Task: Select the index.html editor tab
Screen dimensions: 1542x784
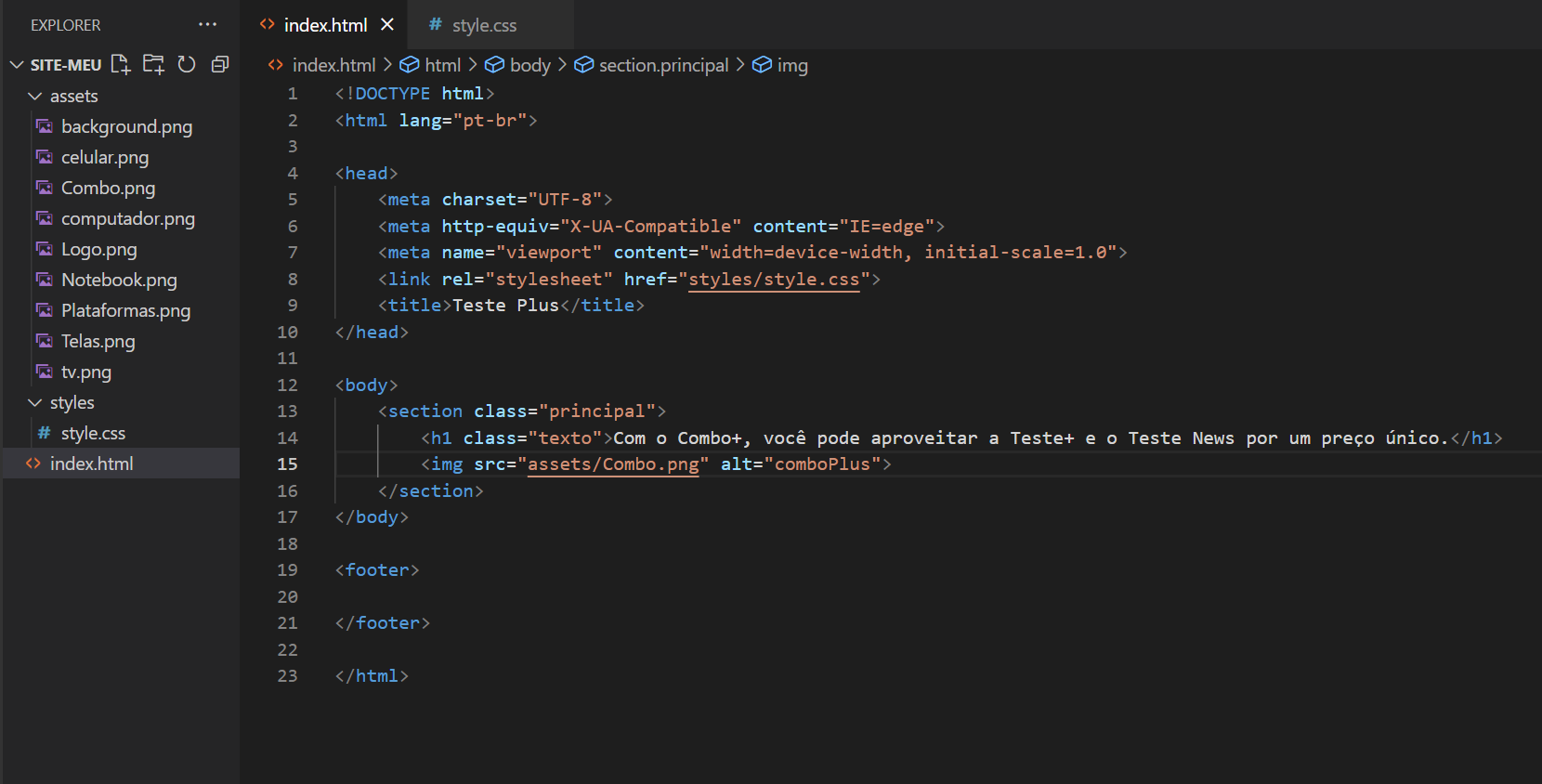Action: [325, 25]
